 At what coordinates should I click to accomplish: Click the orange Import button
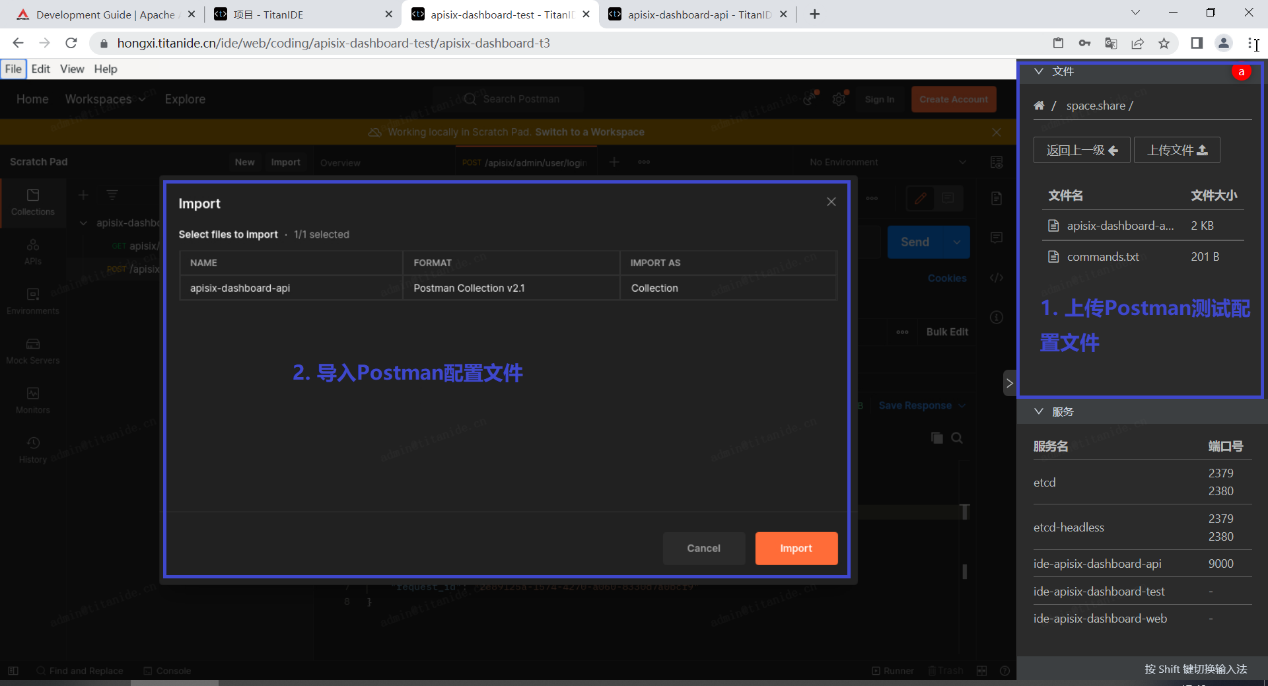coord(795,548)
